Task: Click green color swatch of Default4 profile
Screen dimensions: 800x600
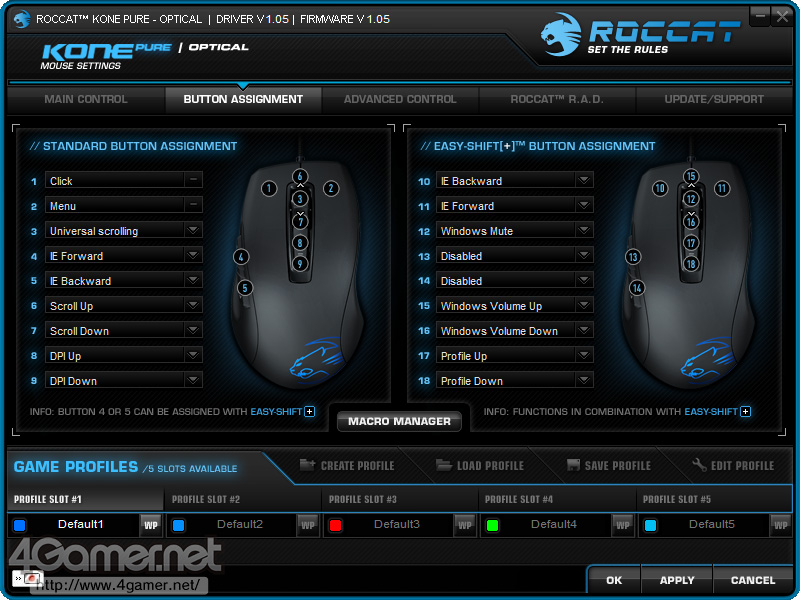Action: (x=492, y=525)
